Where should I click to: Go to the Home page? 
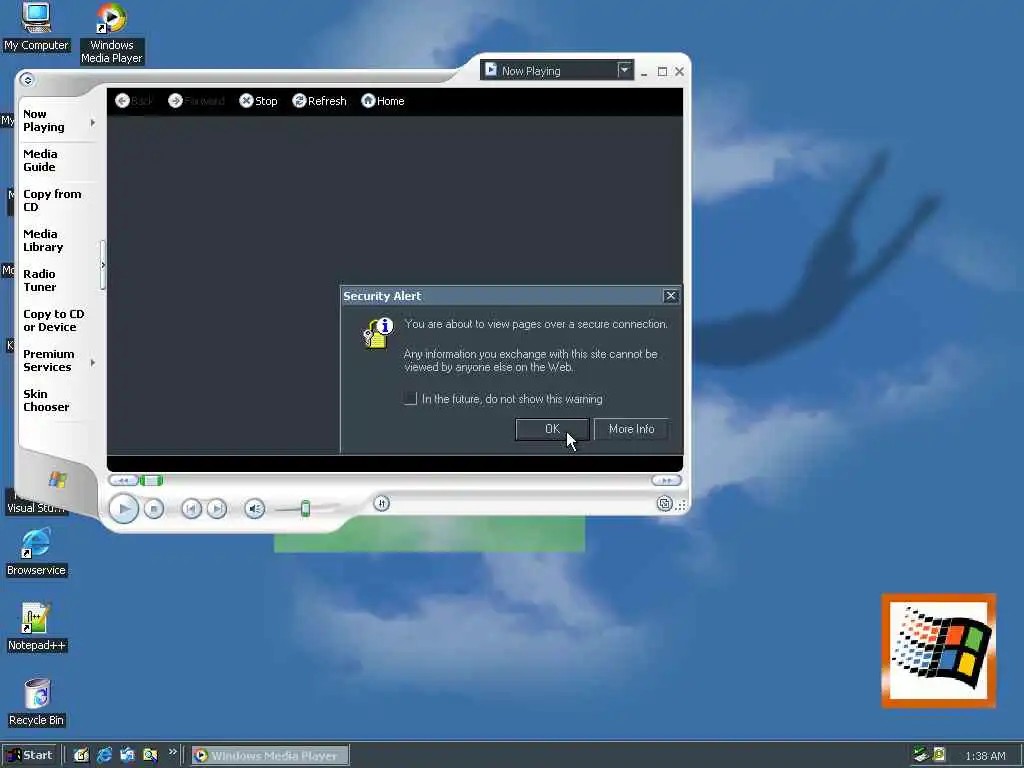[383, 101]
